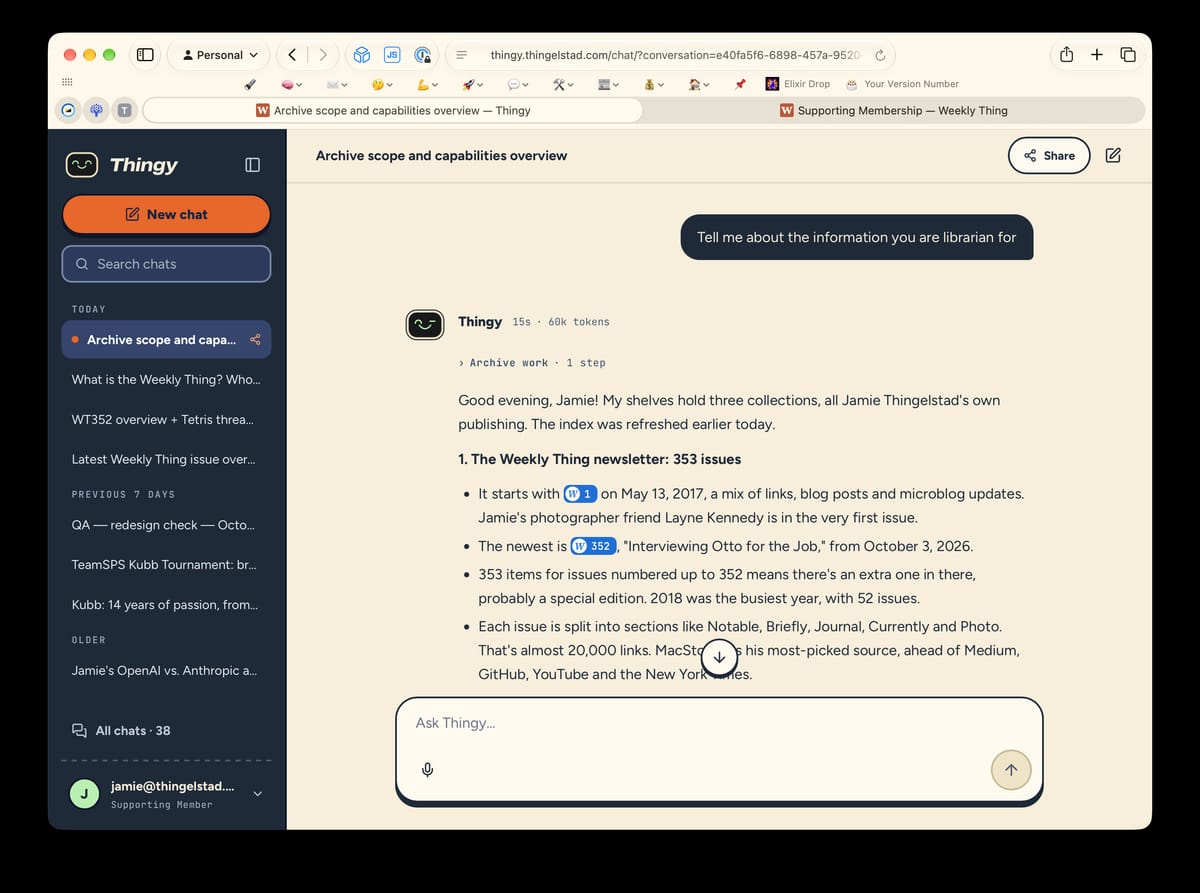The image size is (1200, 893).
Task: Send message with the up arrow button
Action: (x=1011, y=769)
